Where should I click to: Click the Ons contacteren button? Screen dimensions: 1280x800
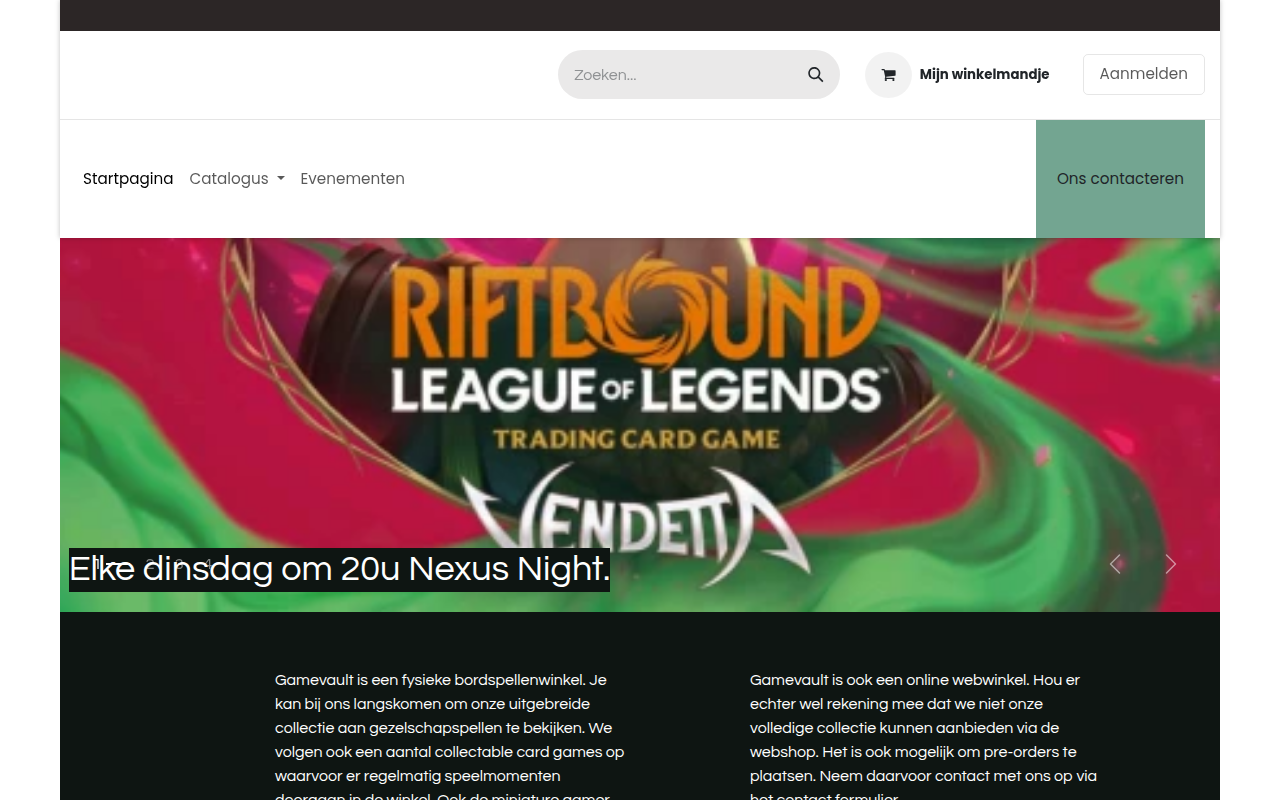pyautogui.click(x=1120, y=179)
